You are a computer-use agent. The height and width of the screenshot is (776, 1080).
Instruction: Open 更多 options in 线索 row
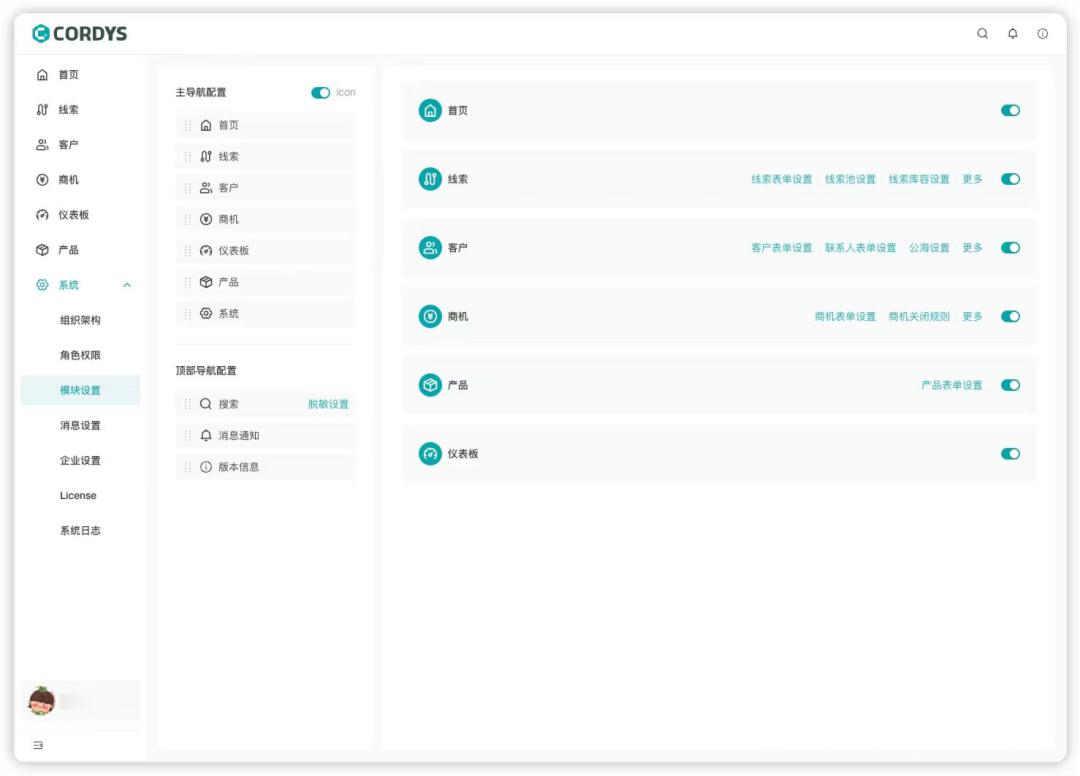[972, 180]
